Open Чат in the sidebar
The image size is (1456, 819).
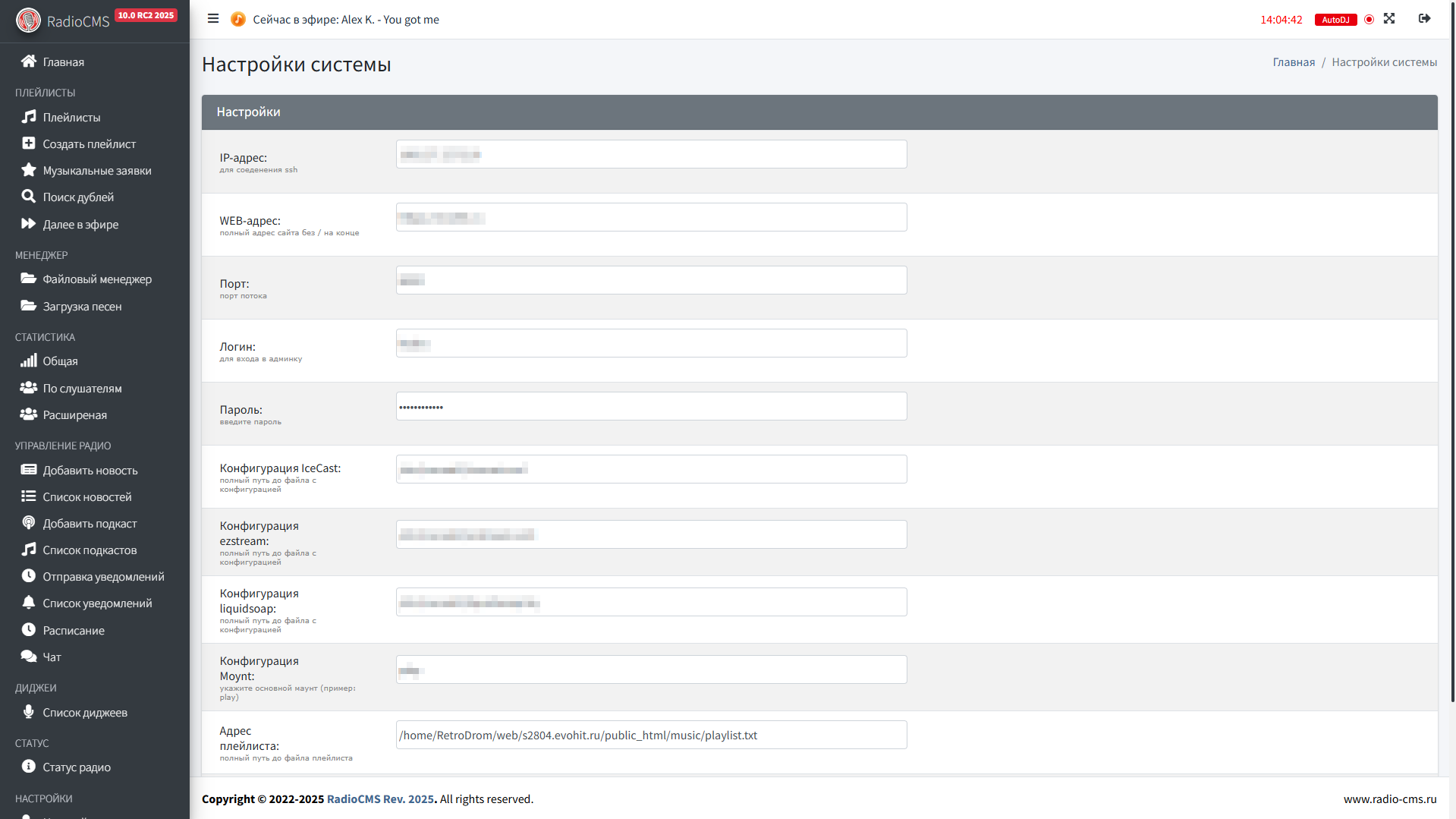tap(52, 657)
